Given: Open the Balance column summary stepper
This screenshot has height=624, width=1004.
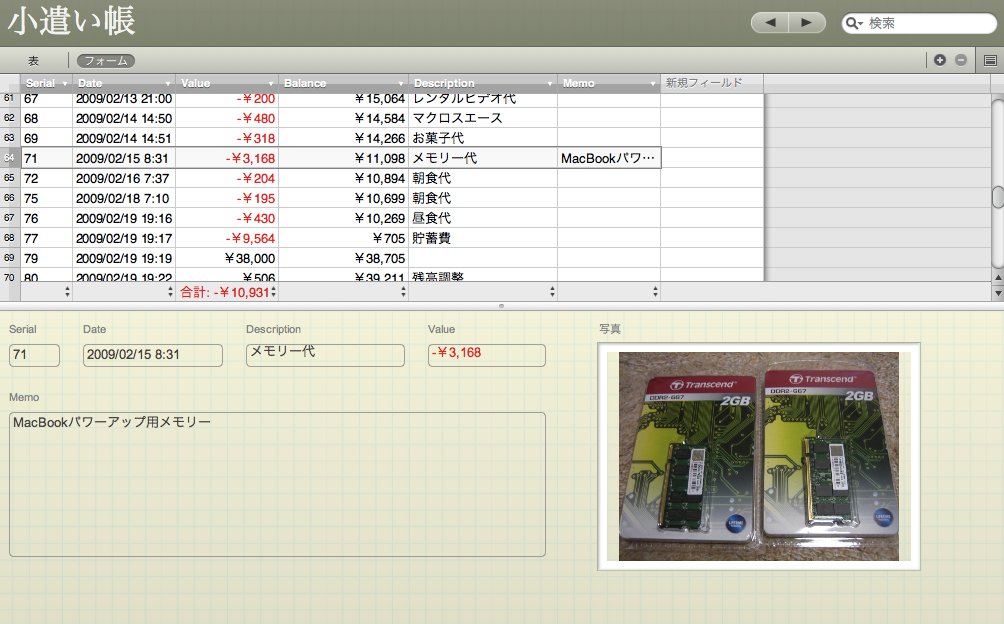Looking at the screenshot, I should click(403, 292).
